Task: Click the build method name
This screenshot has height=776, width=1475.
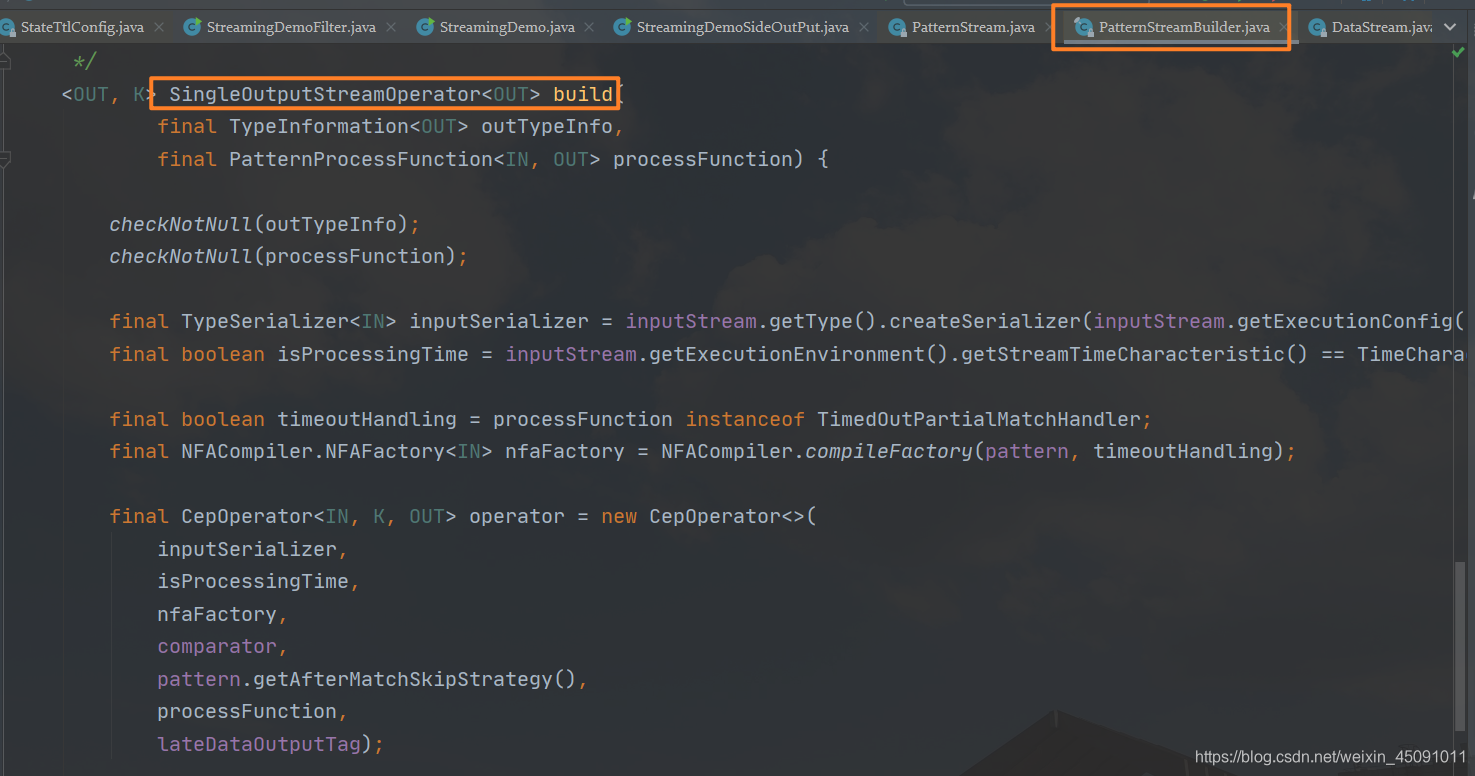Action: pos(583,94)
